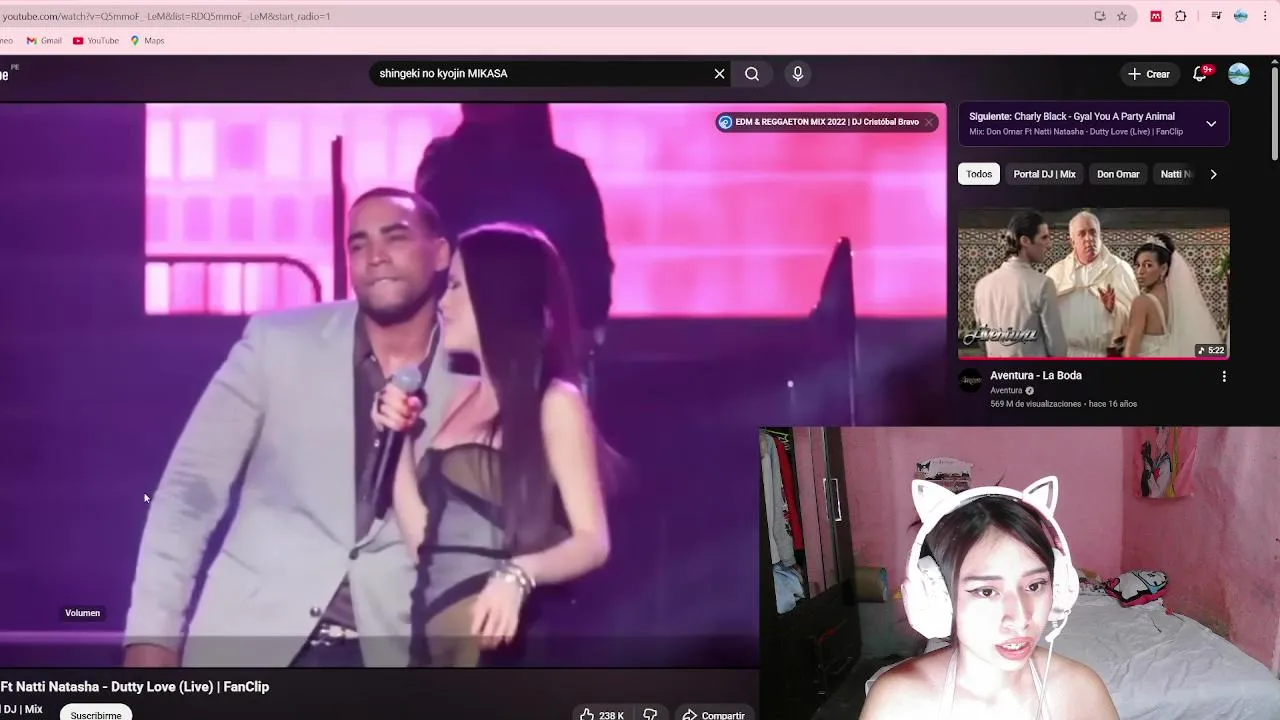Click the Siguiente: Charly Black heading
The height and width of the screenshot is (720, 1280).
1072,116
